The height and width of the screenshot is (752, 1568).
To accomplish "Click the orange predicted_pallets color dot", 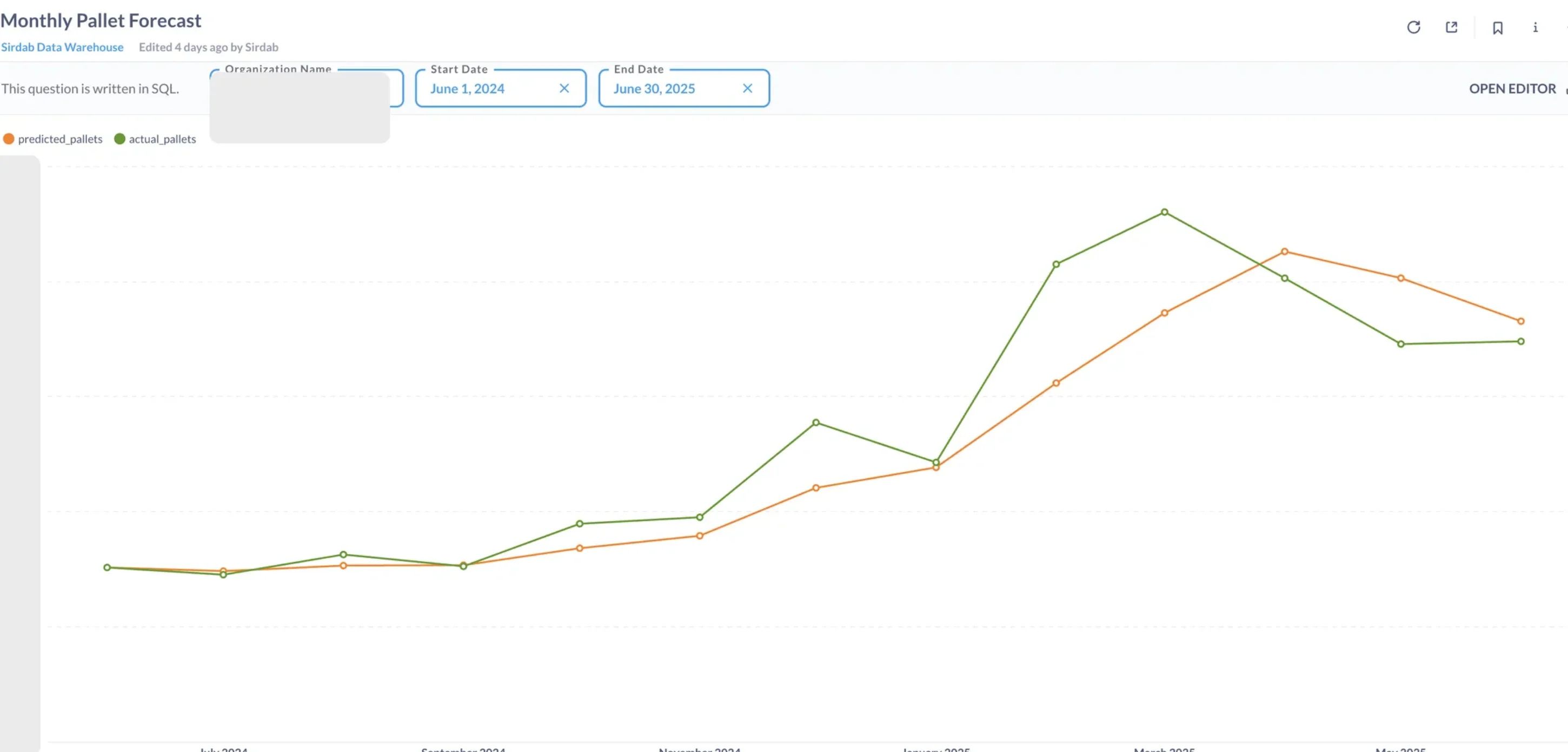I will click(x=9, y=139).
